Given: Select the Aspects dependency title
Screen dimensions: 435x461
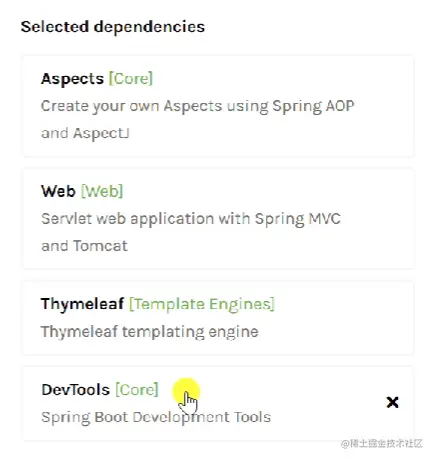Looking at the screenshot, I should tap(72, 79).
